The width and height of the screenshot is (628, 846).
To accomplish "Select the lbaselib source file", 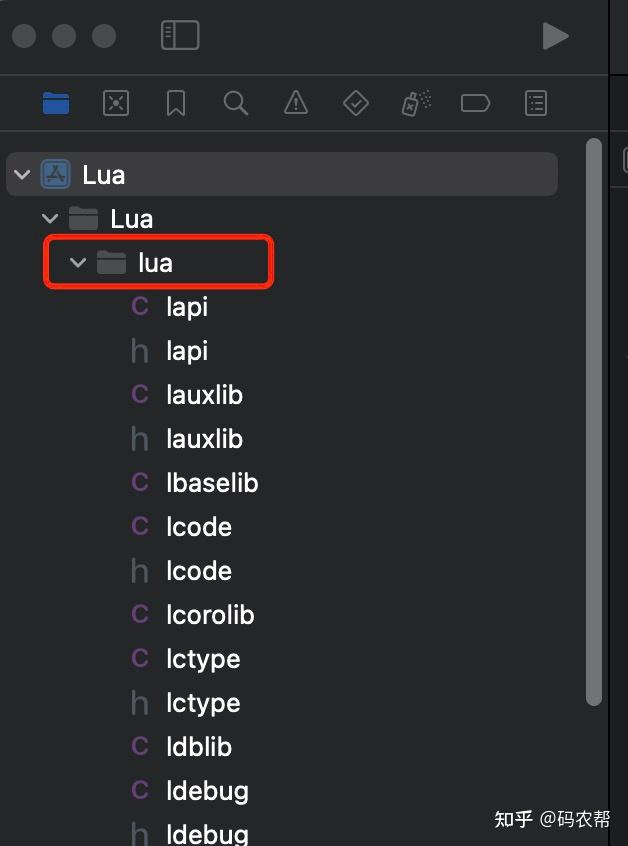I will pyautogui.click(x=212, y=483).
